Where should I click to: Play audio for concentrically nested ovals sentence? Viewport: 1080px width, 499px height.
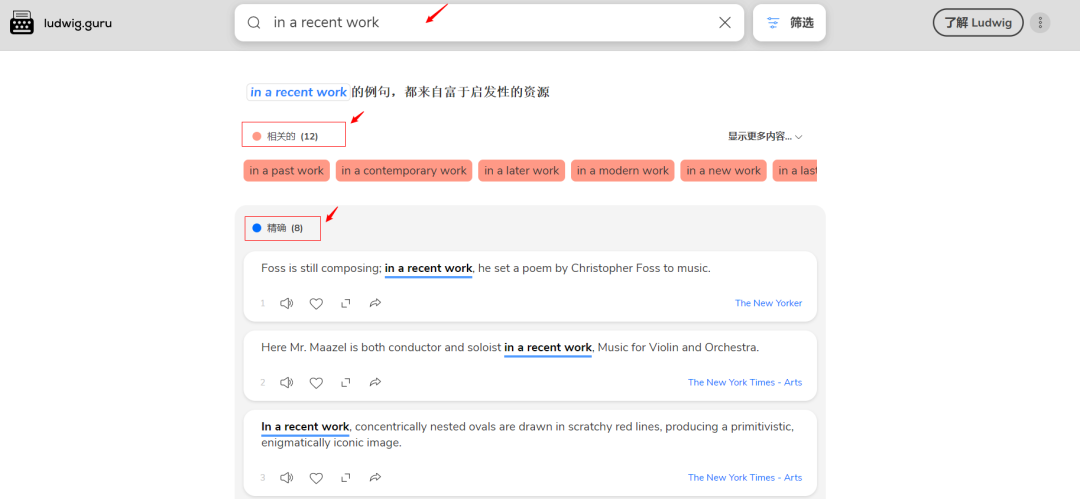(x=287, y=478)
